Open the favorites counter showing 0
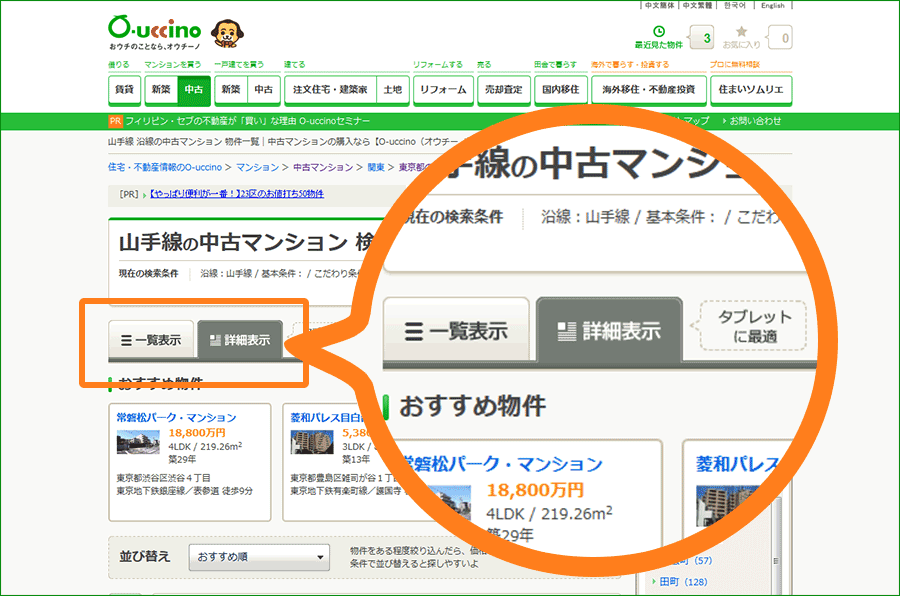 (785, 39)
